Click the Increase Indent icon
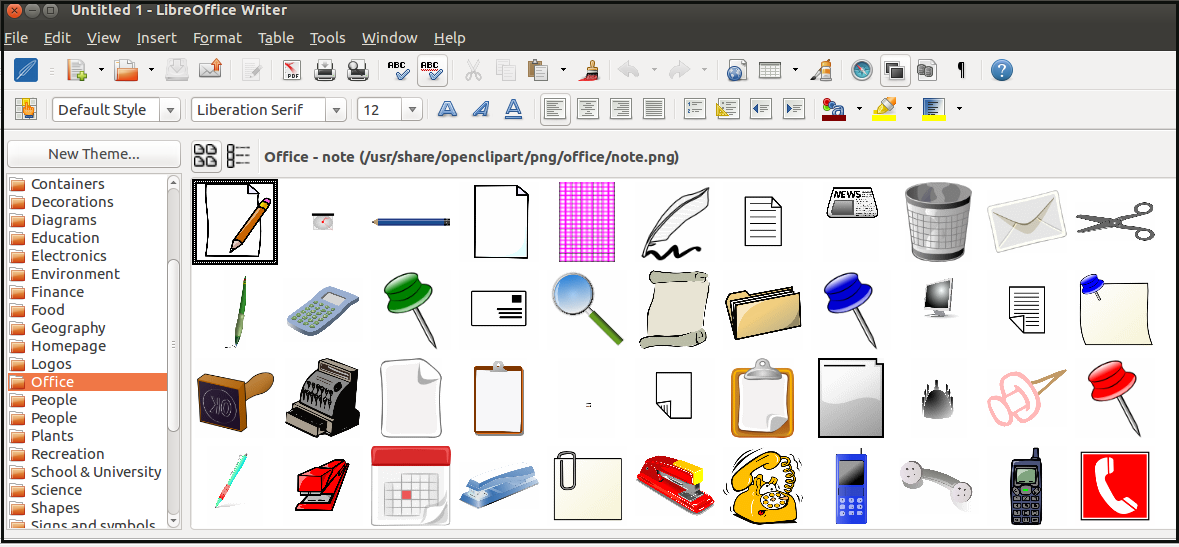 coord(794,109)
